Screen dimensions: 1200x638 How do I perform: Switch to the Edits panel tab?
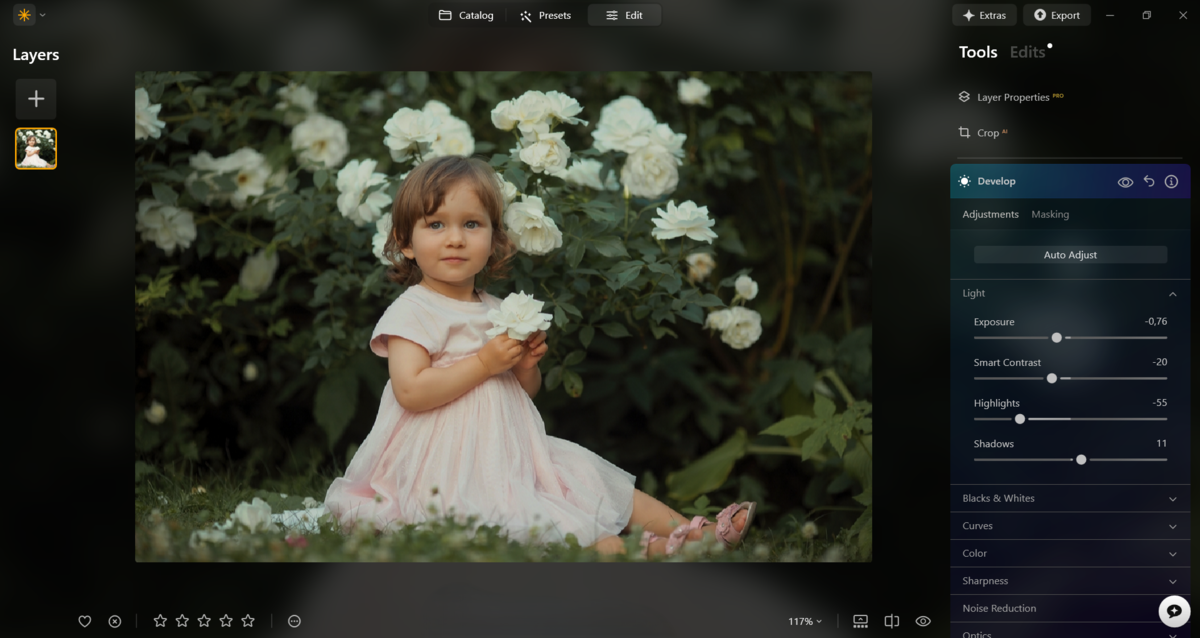pos(1027,52)
